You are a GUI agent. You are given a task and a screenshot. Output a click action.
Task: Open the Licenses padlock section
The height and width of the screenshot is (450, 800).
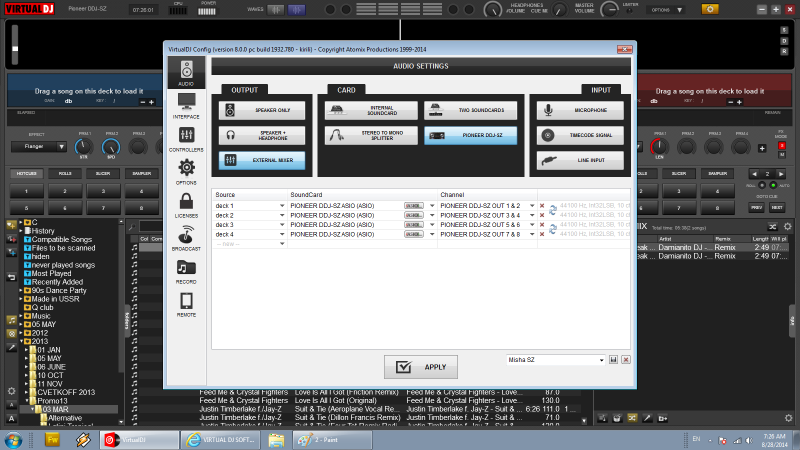(x=186, y=205)
